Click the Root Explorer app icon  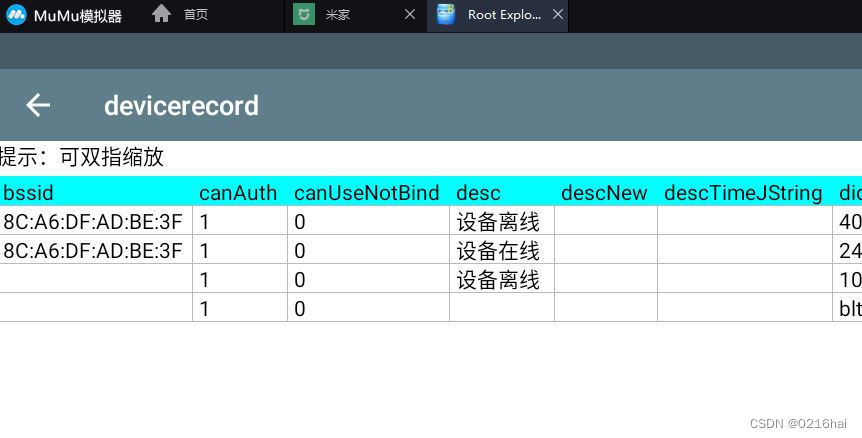pyautogui.click(x=446, y=14)
